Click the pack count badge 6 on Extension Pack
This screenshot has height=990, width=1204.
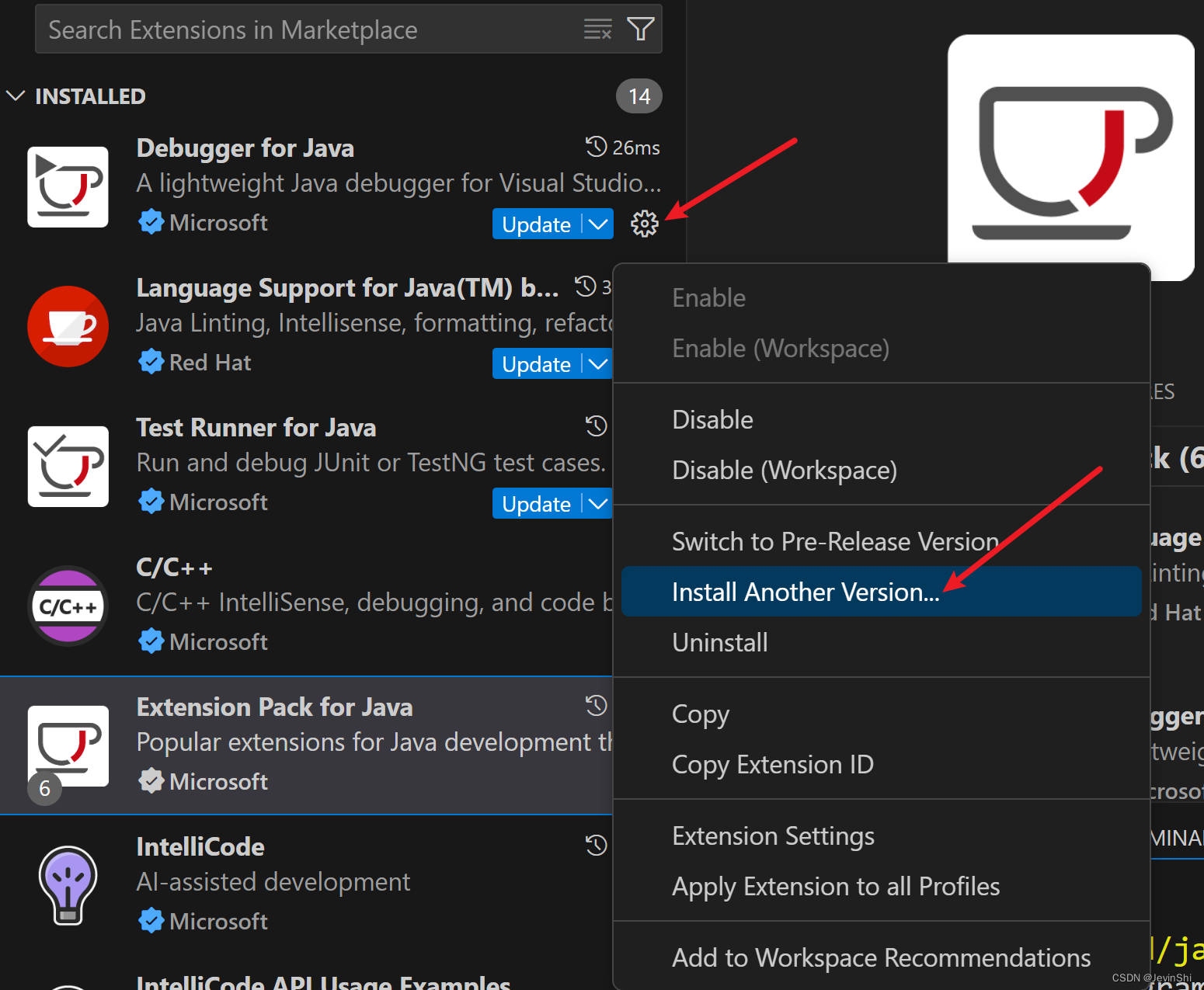(45, 788)
